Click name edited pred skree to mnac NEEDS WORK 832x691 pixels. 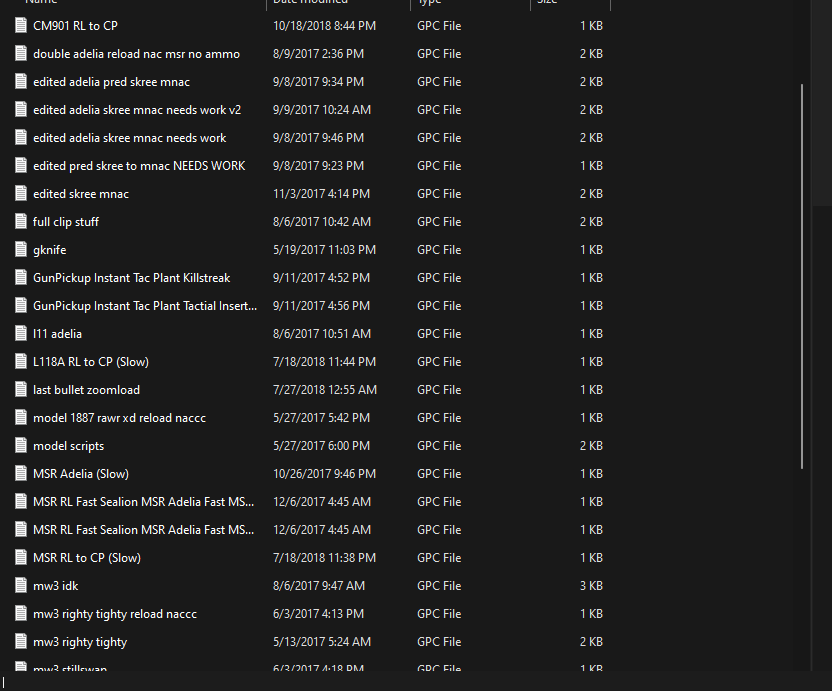[x=139, y=166]
